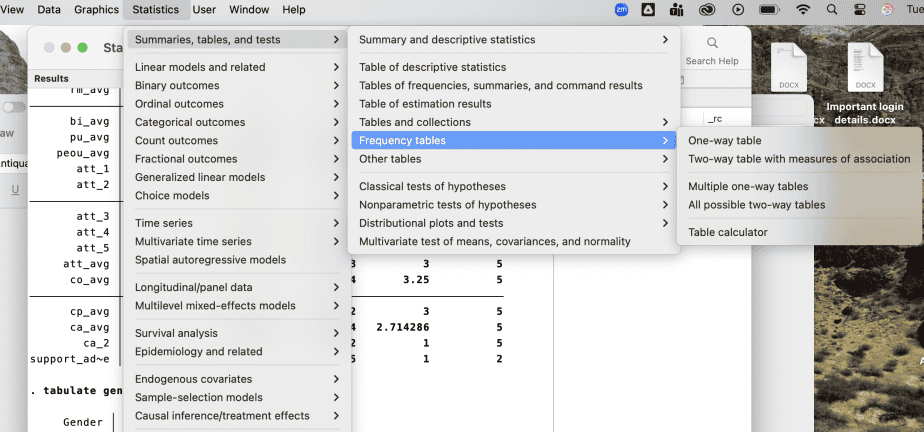Open Adobe Creative Cloud menu bar icon

[708, 9]
